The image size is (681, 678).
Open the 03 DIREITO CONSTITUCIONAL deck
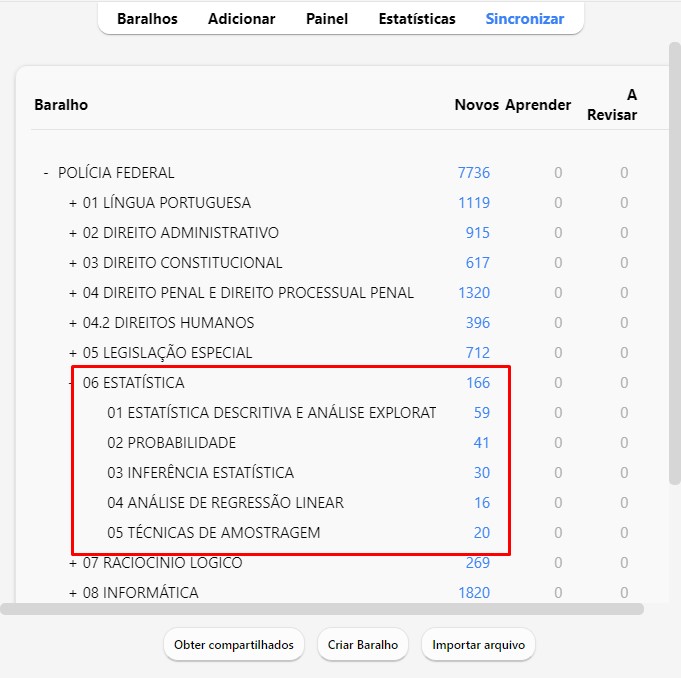(x=182, y=263)
